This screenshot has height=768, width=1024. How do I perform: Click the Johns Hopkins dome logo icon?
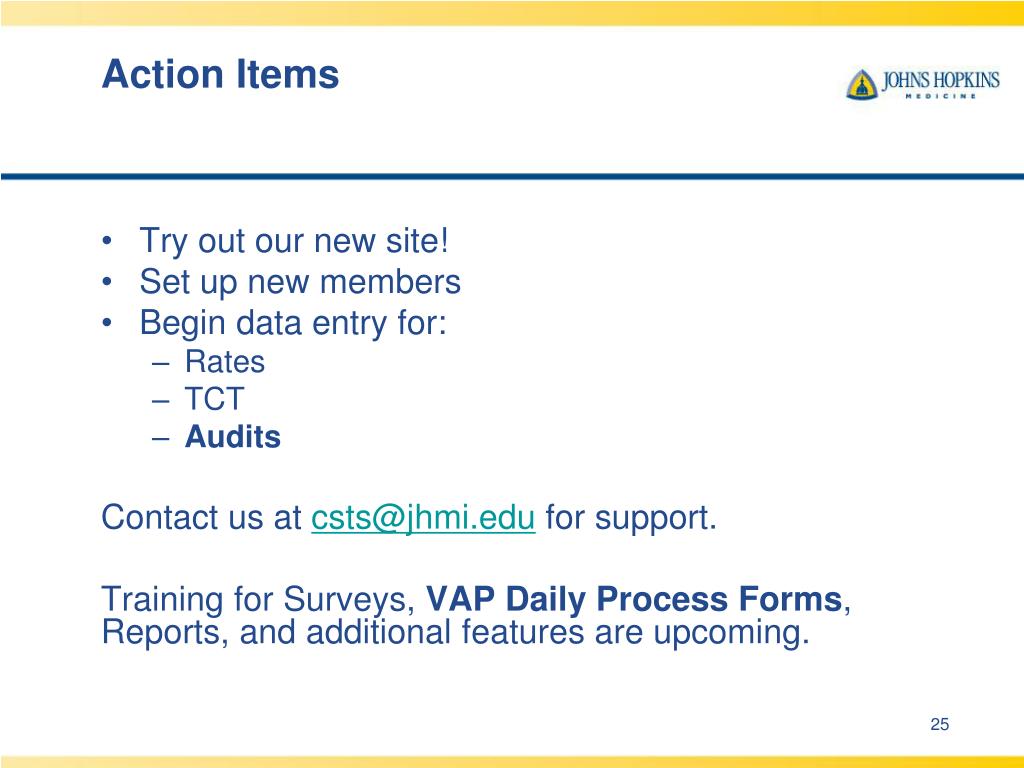pos(862,84)
